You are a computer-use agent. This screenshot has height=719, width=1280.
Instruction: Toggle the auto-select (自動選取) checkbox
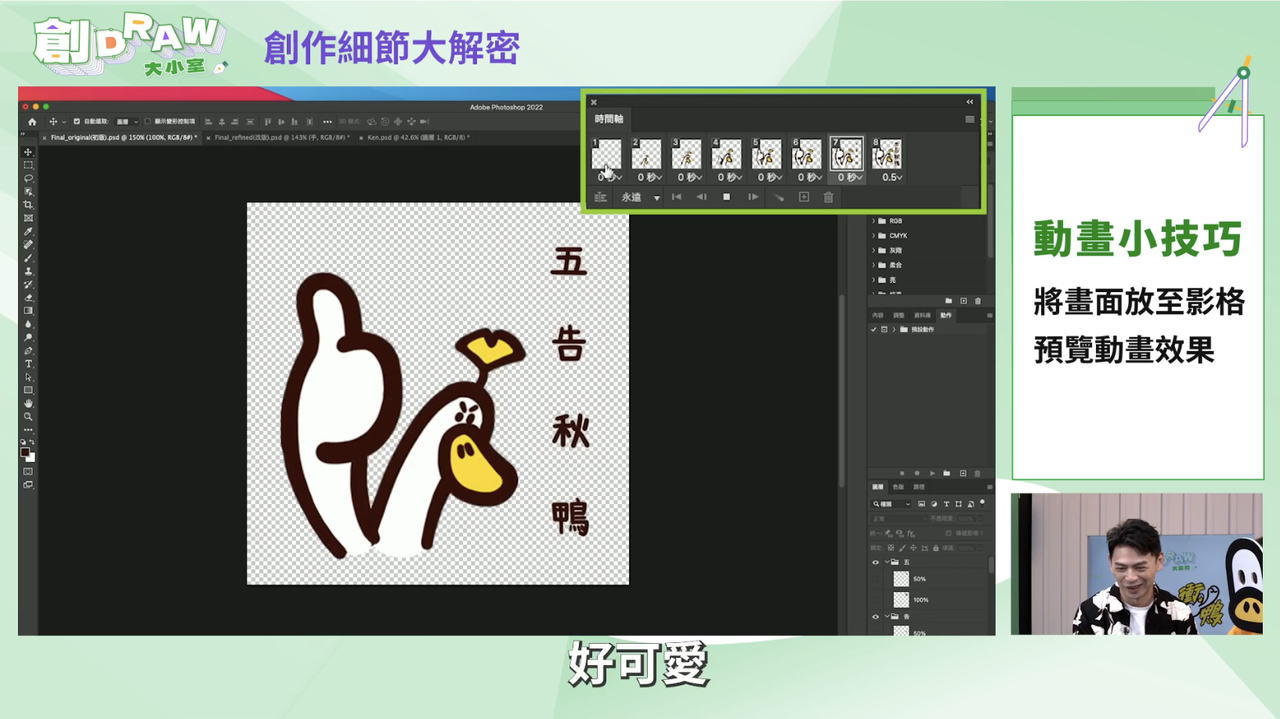[x=77, y=122]
